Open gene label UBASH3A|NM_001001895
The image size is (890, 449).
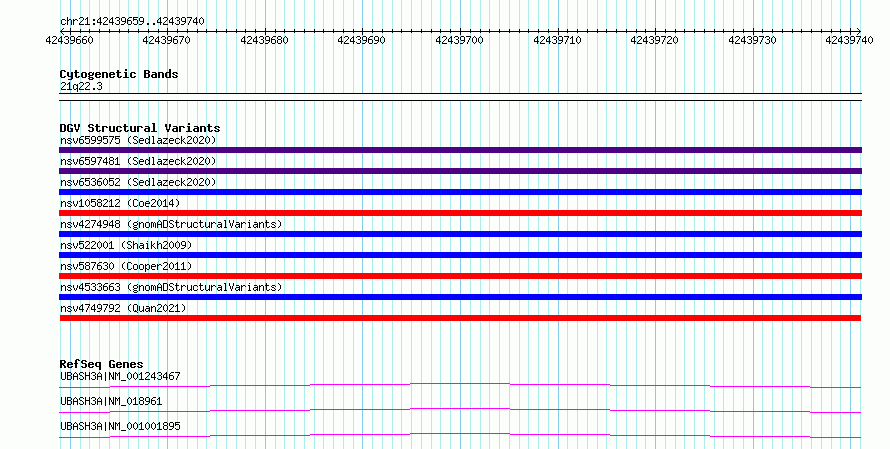pyautogui.click(x=120, y=426)
